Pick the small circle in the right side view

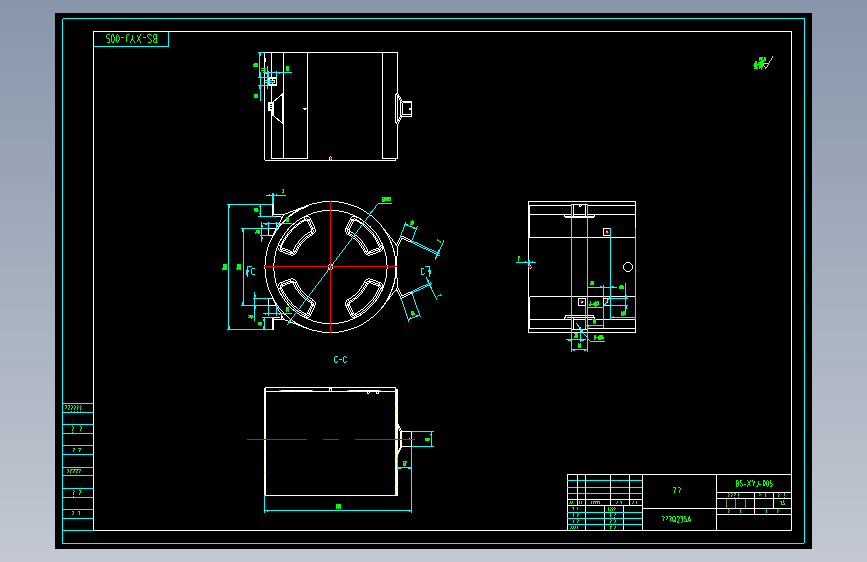pyautogui.click(x=628, y=267)
